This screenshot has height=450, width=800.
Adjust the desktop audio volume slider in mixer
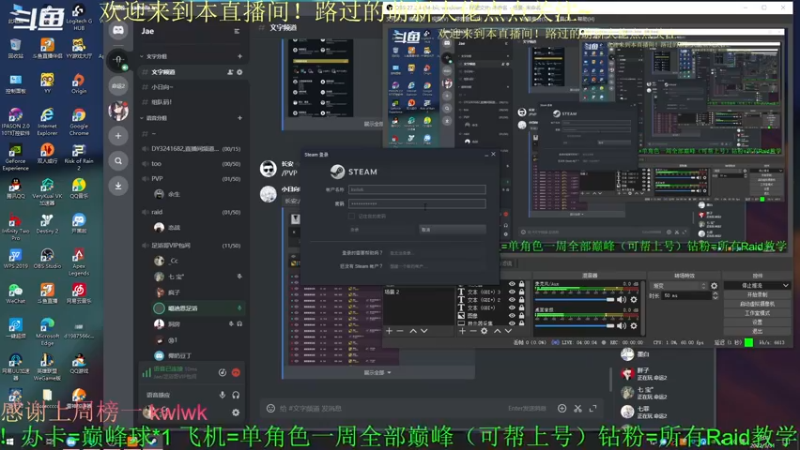click(x=574, y=325)
